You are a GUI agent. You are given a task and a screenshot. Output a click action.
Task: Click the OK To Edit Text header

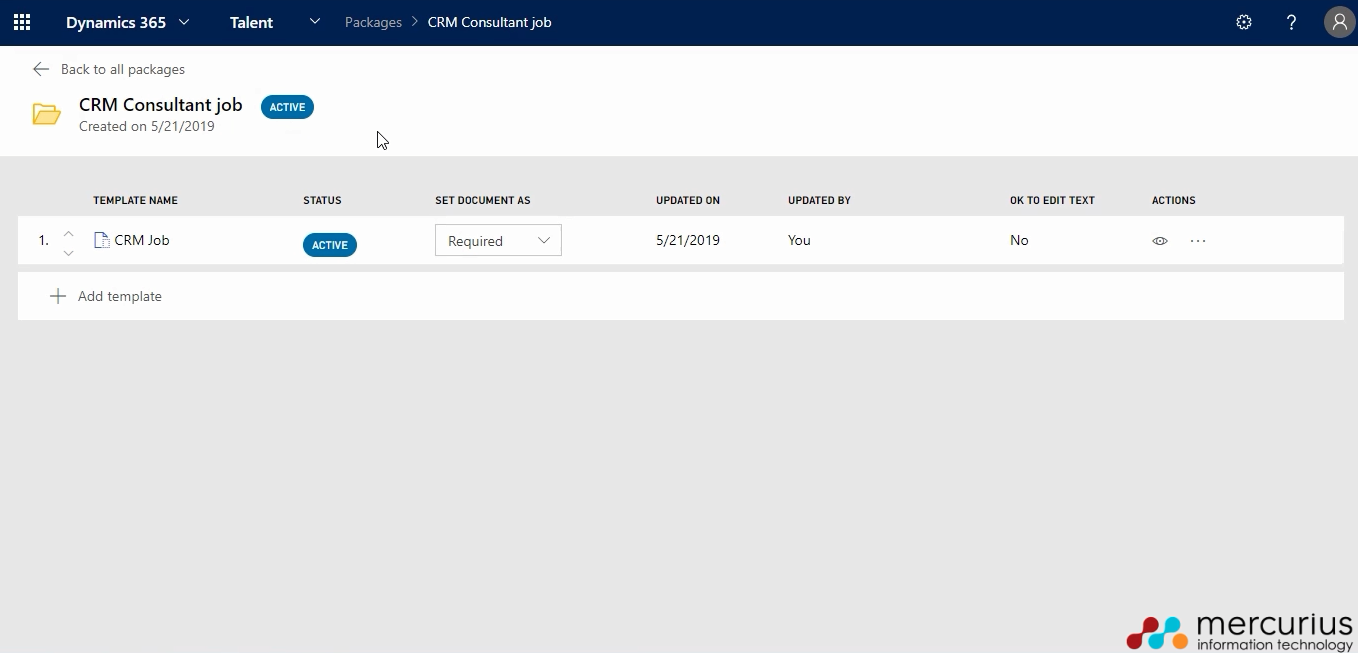point(1052,200)
